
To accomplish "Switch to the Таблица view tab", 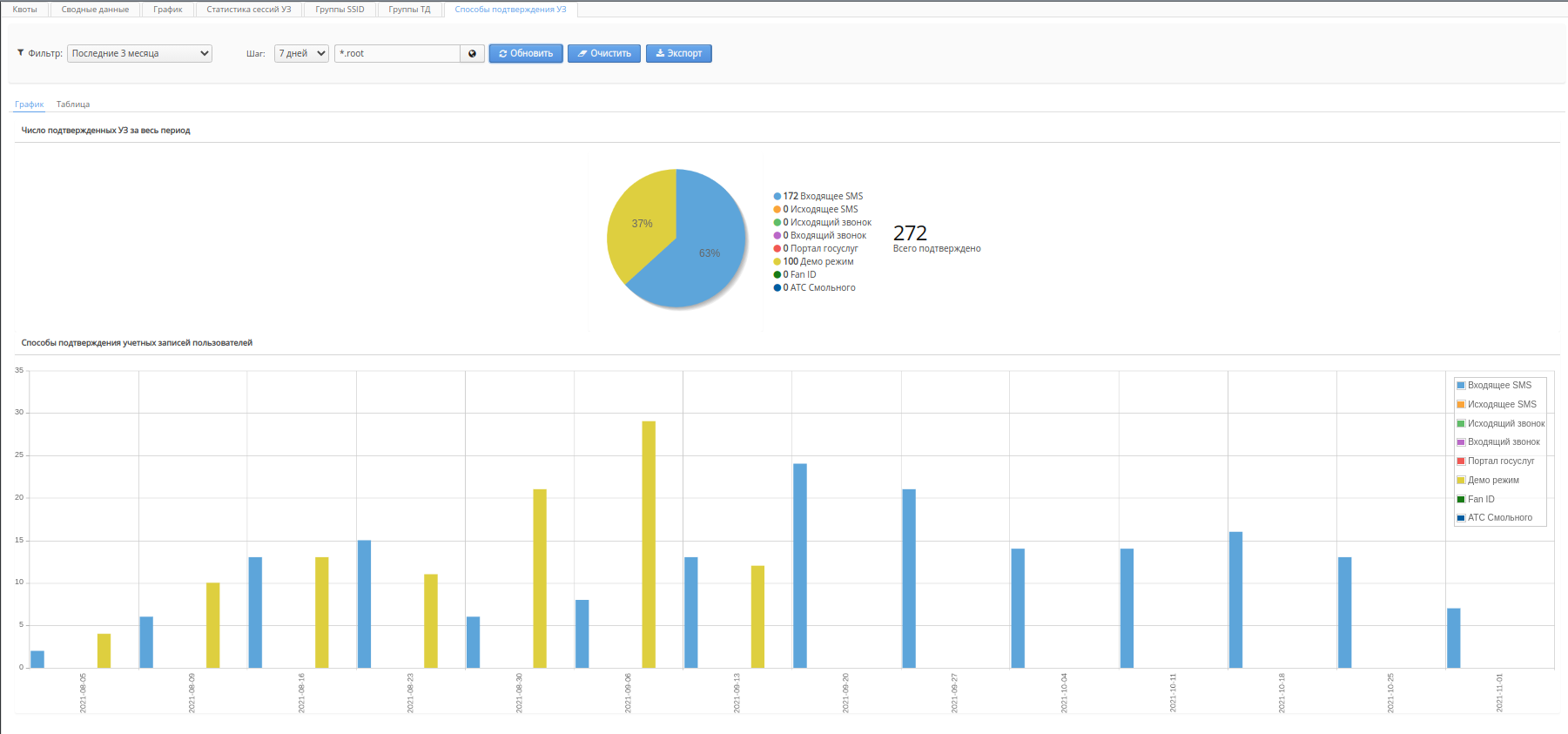I will tap(73, 104).
